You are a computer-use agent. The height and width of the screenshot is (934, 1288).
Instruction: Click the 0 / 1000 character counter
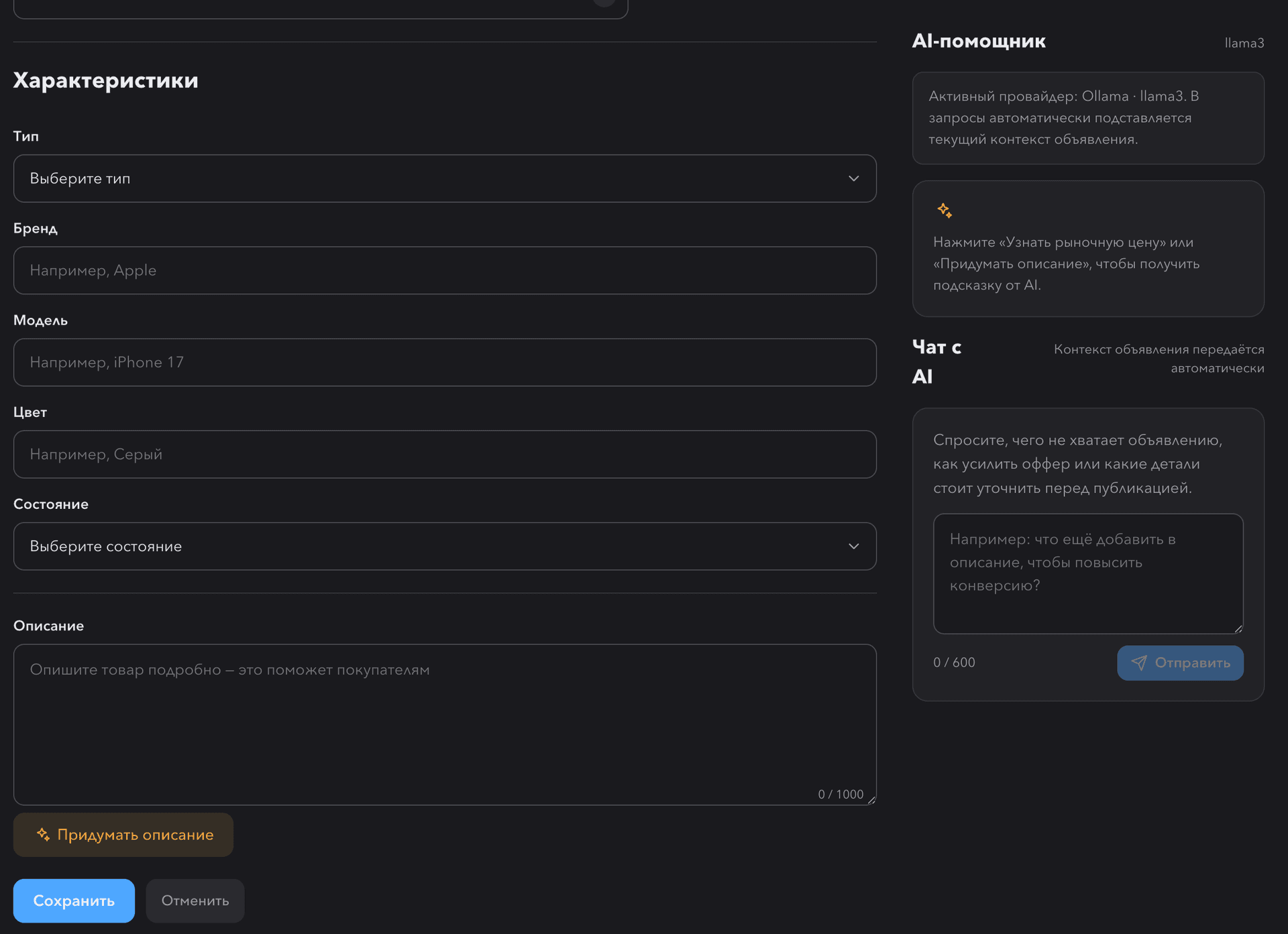point(841,794)
